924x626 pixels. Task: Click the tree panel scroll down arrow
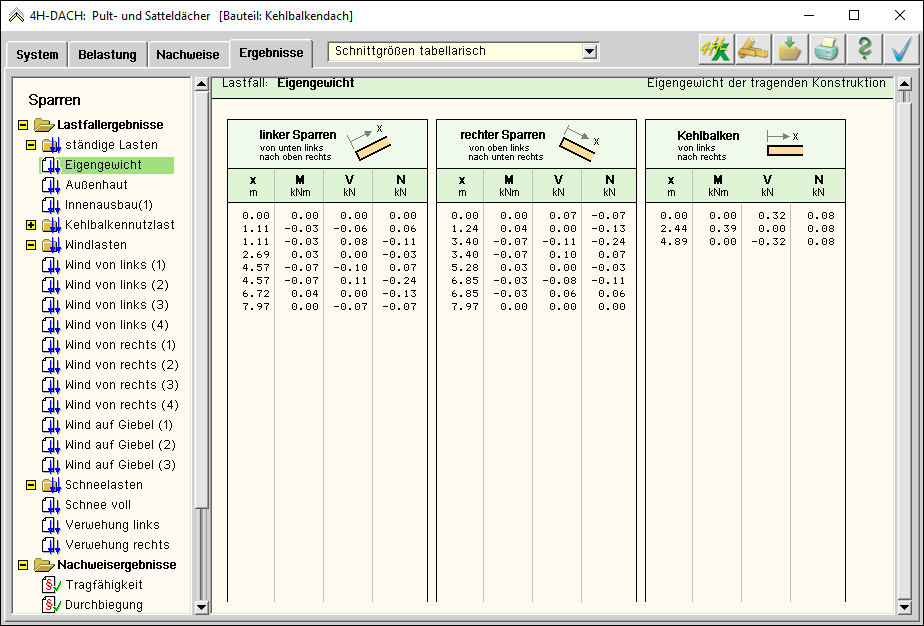[x=201, y=606]
